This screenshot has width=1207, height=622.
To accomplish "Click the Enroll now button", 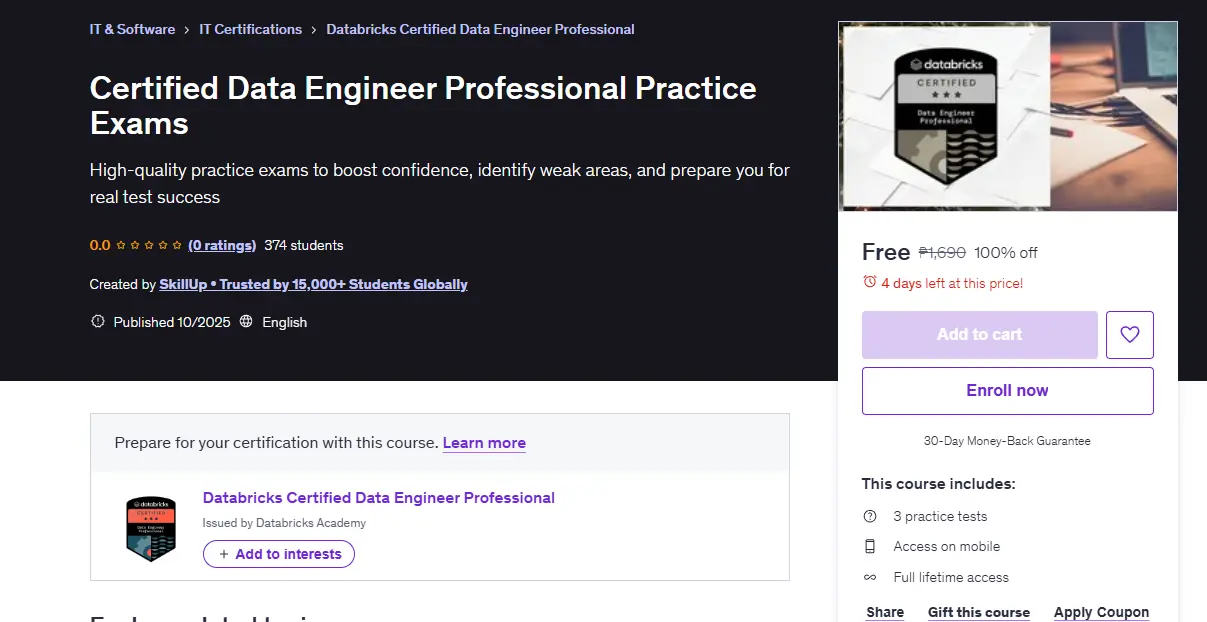I will click(1008, 391).
